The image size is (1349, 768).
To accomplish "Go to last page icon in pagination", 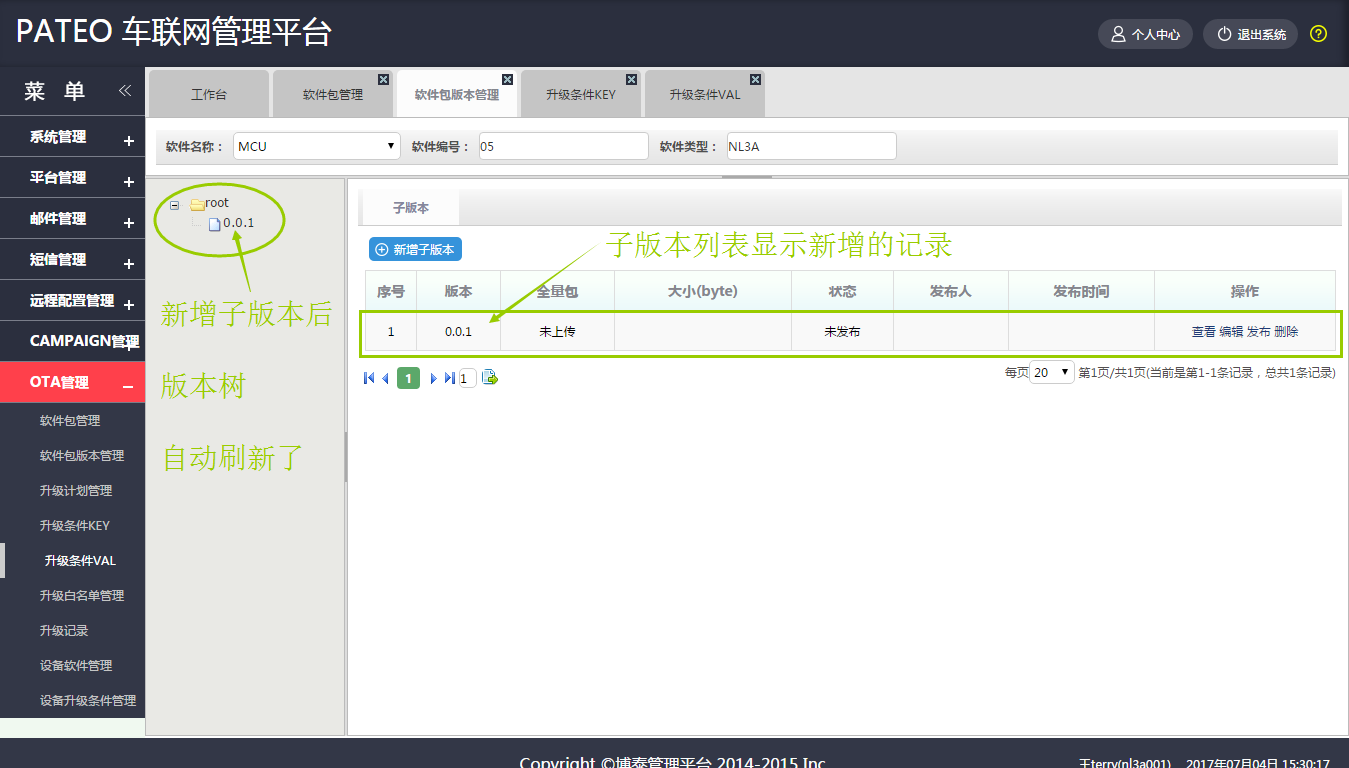I will (449, 377).
